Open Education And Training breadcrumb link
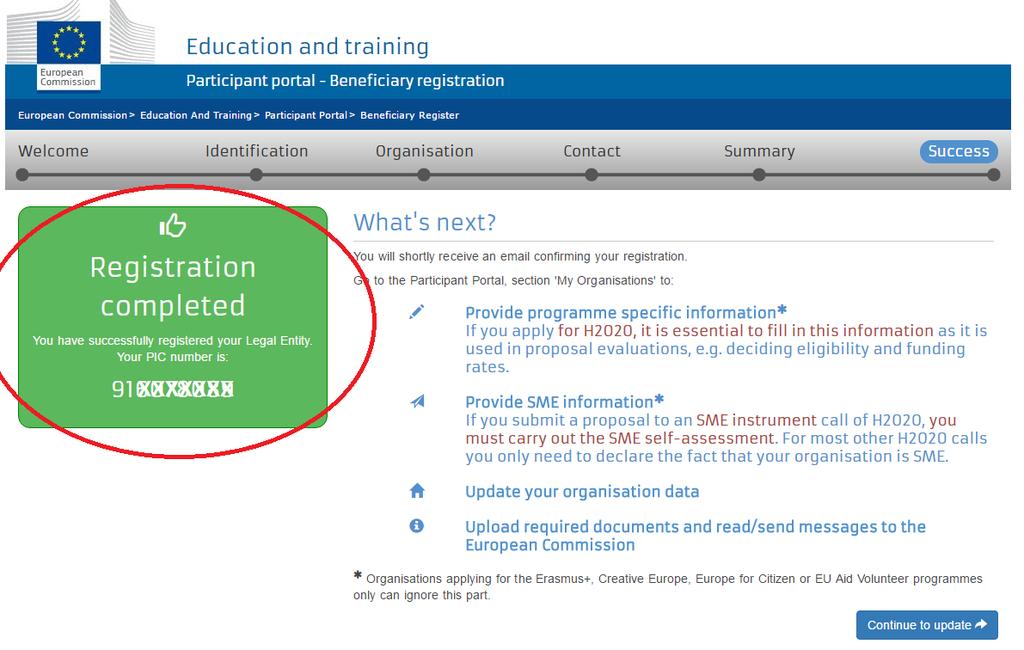 click(x=196, y=115)
